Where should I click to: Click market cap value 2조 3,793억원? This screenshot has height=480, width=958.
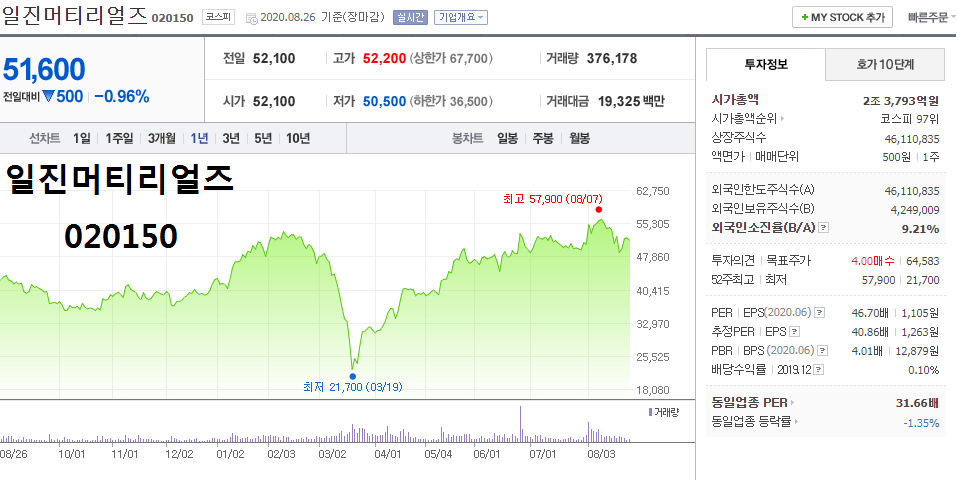tap(901, 101)
